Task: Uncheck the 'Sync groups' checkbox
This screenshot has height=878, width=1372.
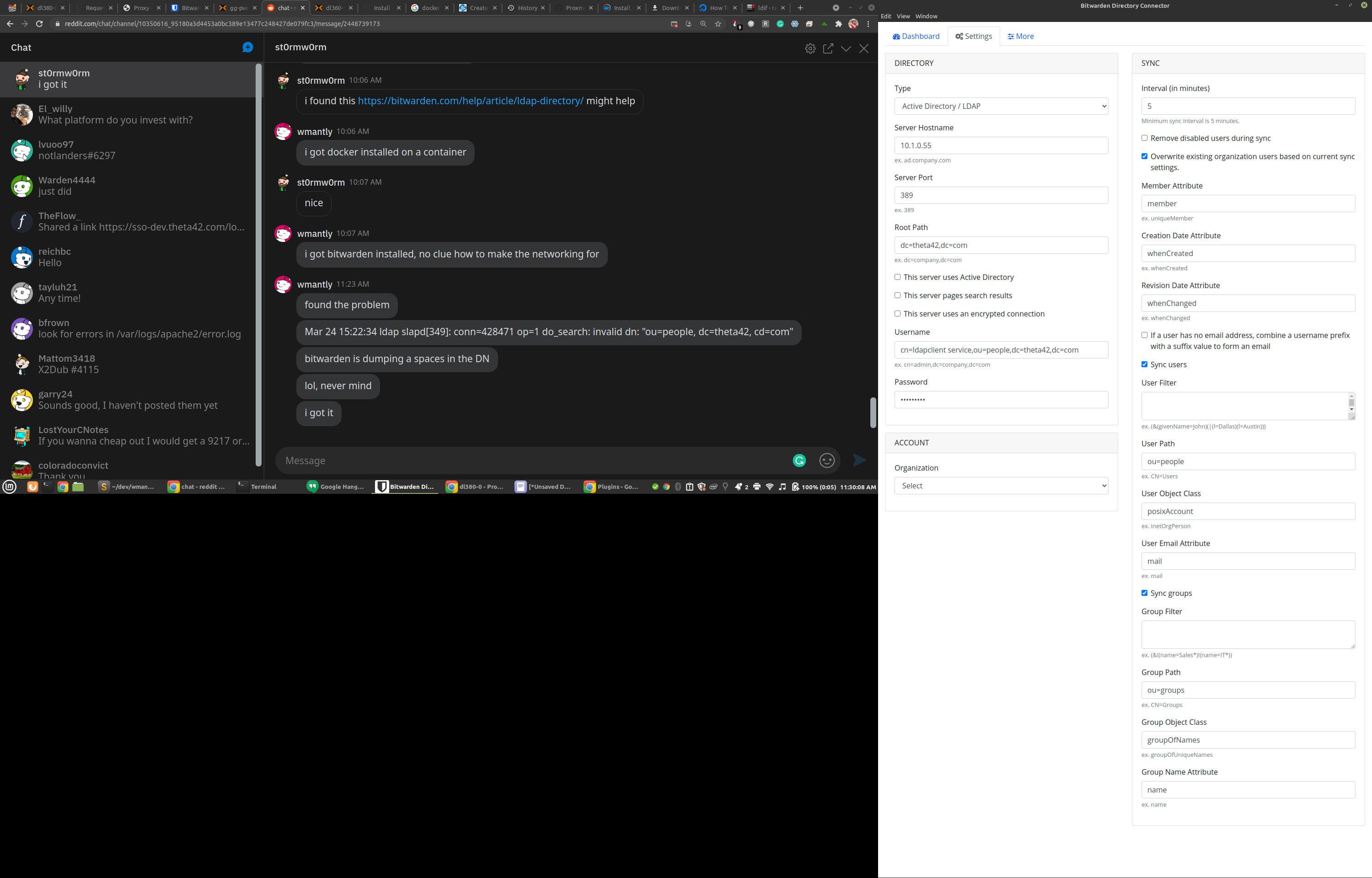Action: 1144,593
